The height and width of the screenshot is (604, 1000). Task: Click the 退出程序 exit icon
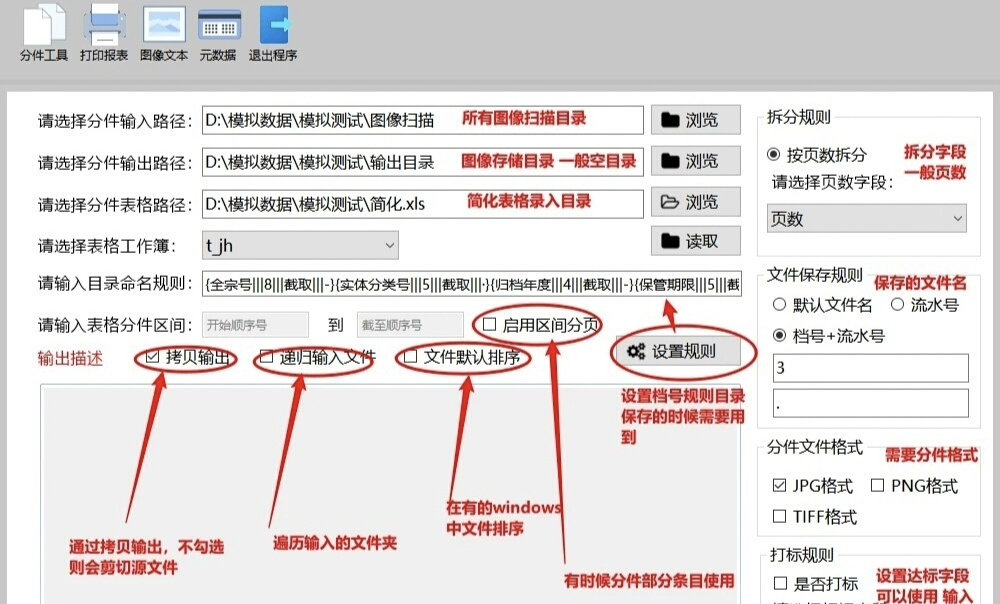(x=273, y=33)
